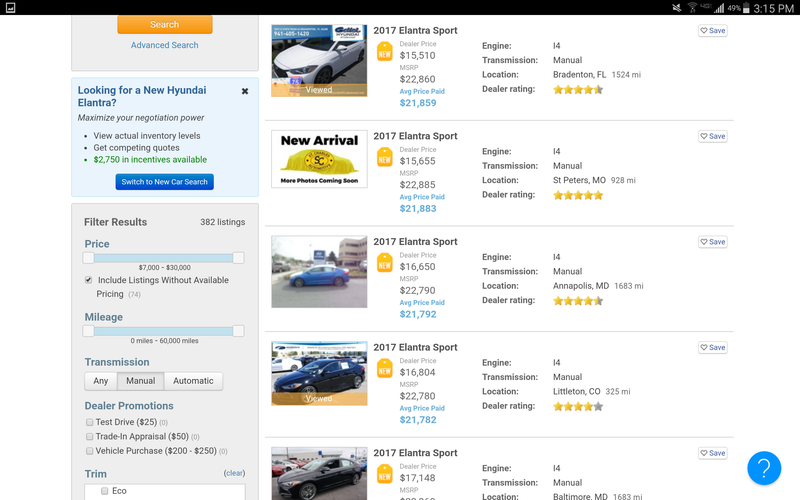Click the NEW tag icon for $17,148 listing

click(x=385, y=474)
